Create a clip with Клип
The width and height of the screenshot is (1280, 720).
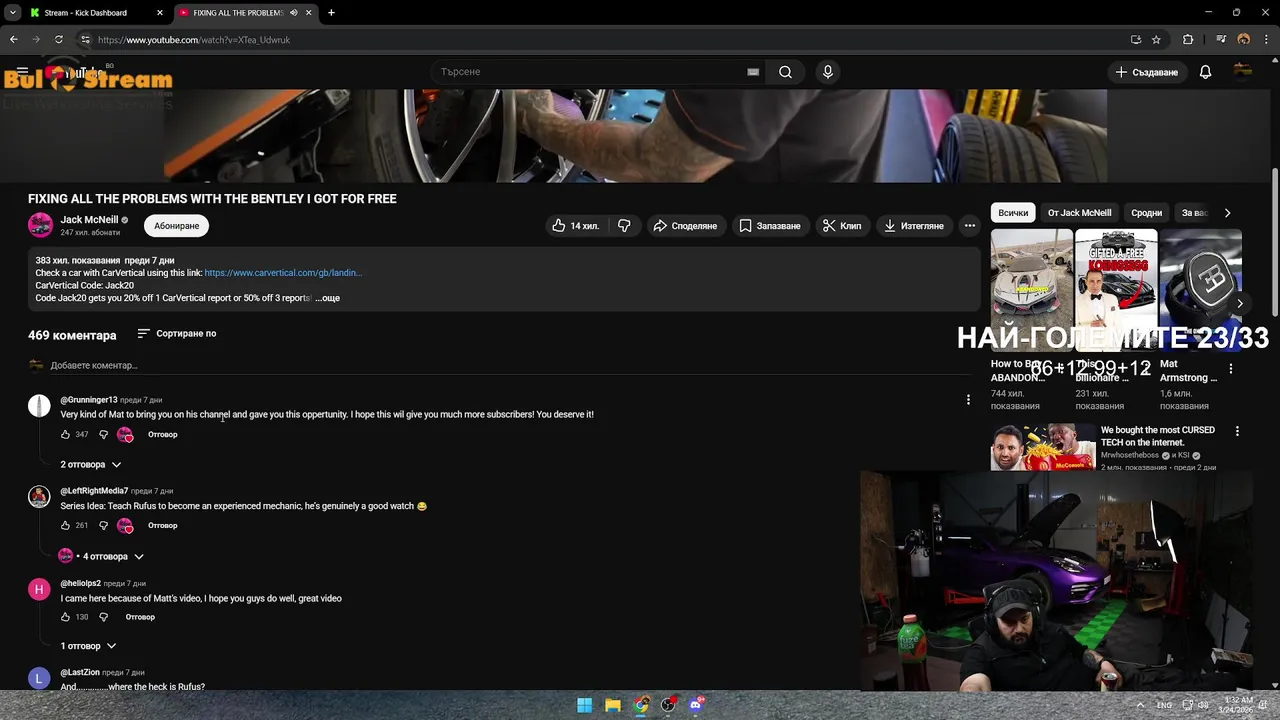pos(842,226)
